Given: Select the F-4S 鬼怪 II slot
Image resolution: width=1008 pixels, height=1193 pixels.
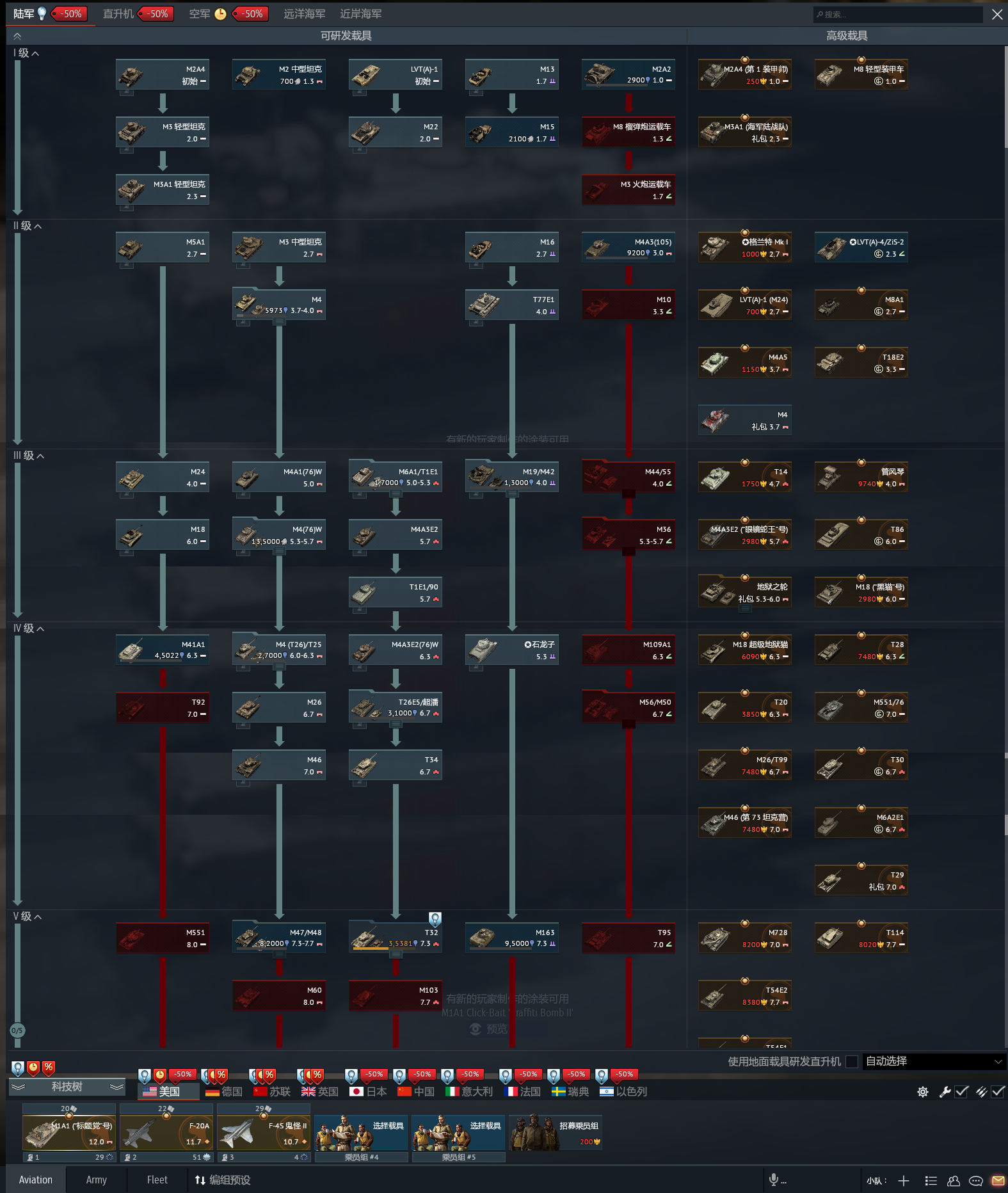Looking at the screenshot, I should pos(264,1133).
